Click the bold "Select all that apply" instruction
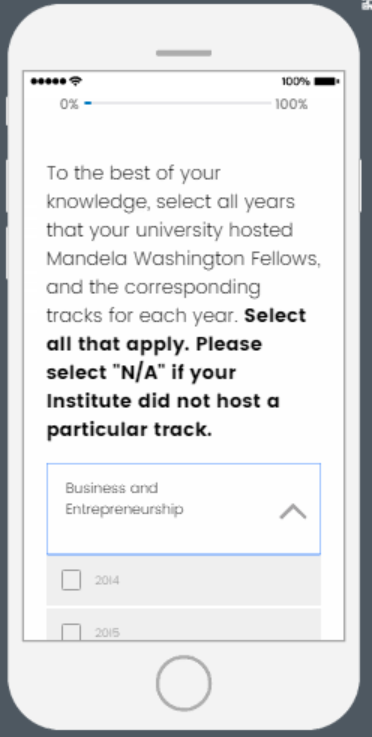Image resolution: width=372 pixels, height=737 pixels. click(176, 329)
